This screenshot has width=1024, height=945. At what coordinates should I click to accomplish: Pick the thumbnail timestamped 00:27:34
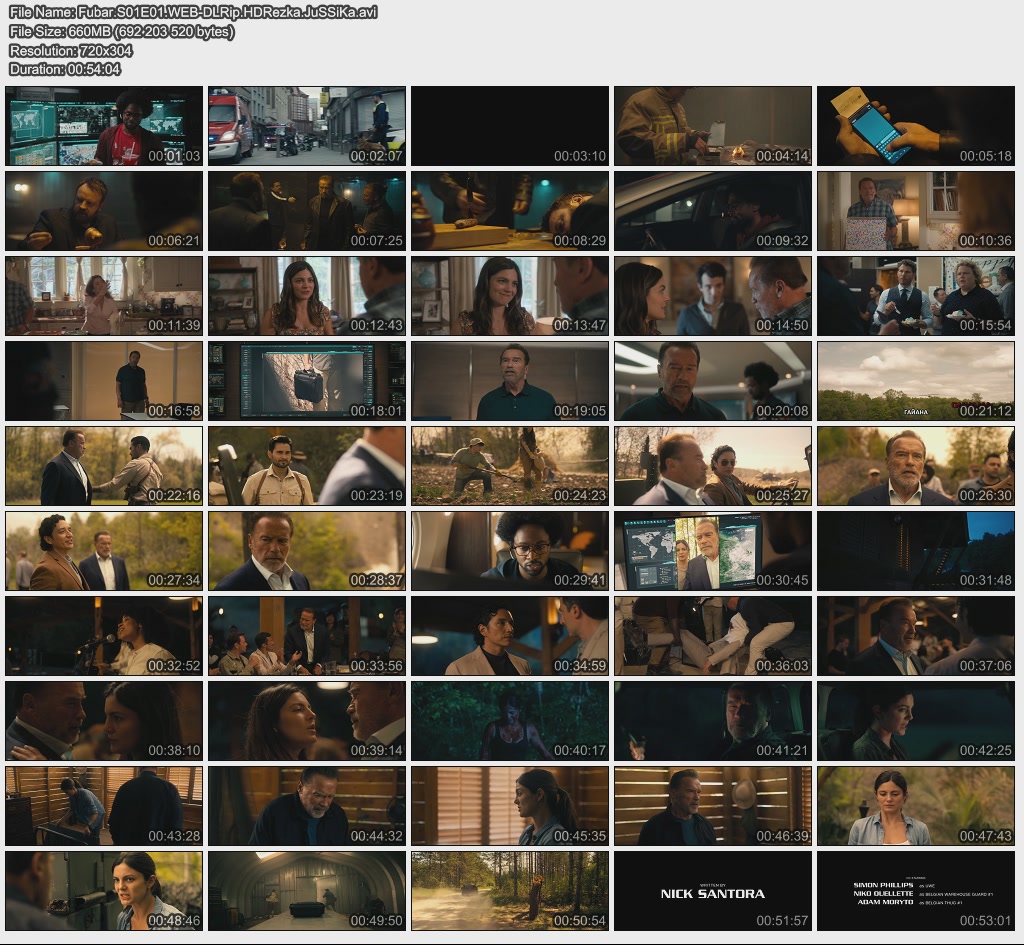click(104, 551)
